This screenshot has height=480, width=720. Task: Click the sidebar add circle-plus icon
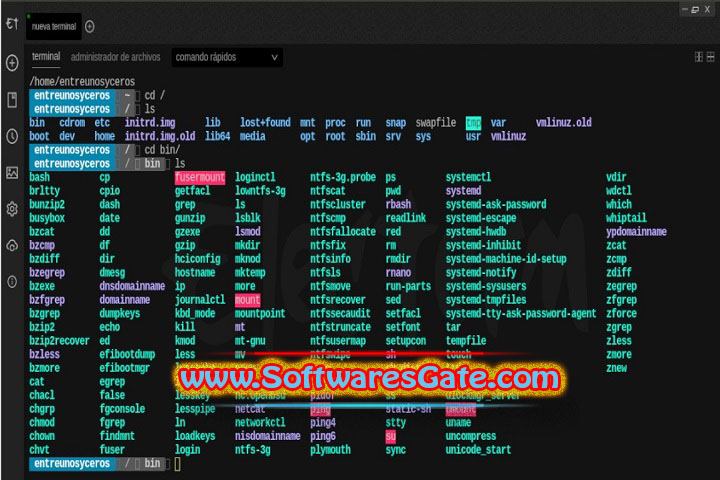[12, 63]
